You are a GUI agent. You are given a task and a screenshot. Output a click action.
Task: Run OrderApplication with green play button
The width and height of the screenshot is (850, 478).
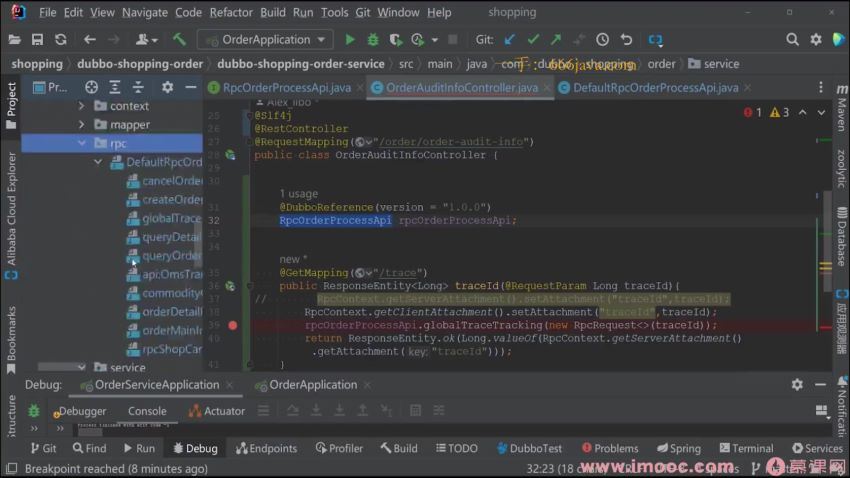(x=350, y=40)
